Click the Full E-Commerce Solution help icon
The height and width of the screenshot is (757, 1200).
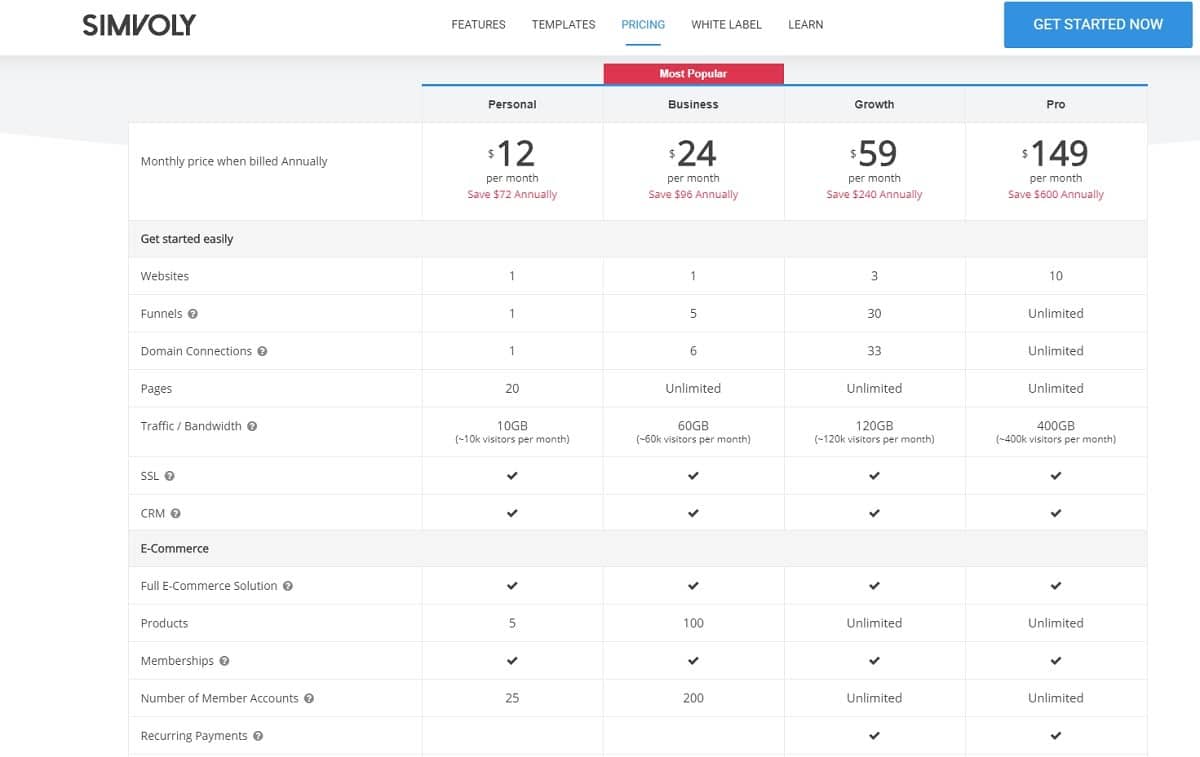click(290, 585)
